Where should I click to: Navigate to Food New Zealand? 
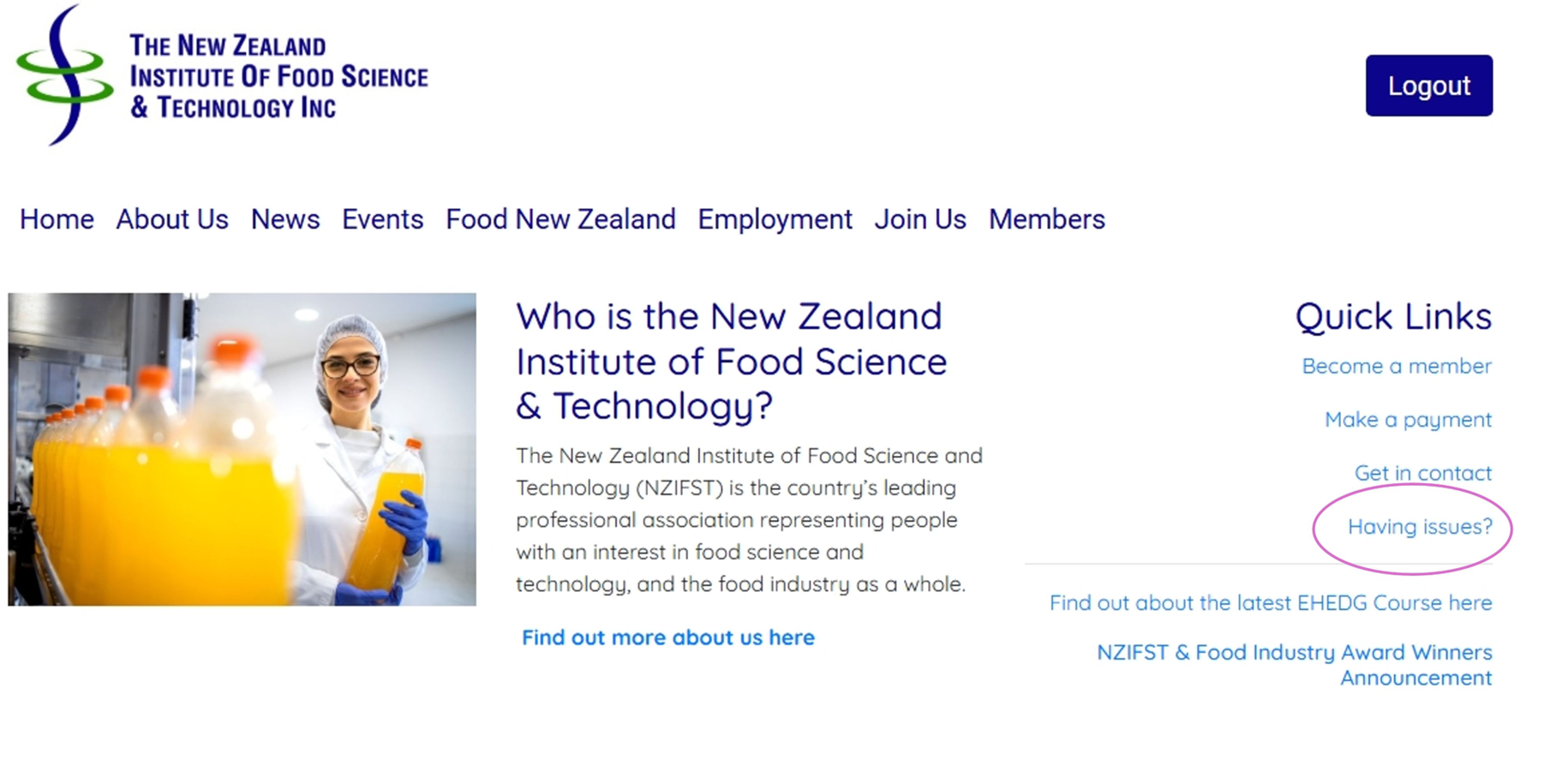click(560, 220)
